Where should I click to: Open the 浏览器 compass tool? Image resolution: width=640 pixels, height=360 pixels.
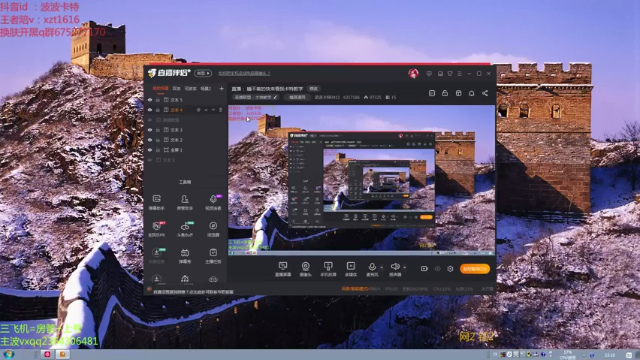[213, 229]
